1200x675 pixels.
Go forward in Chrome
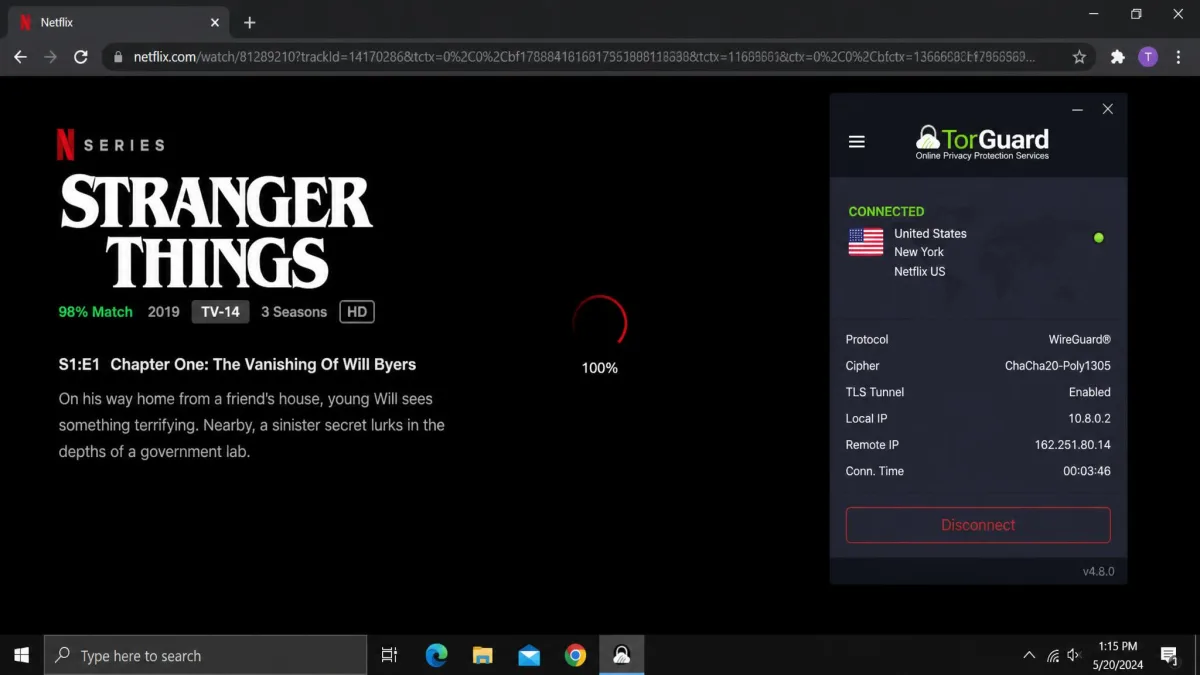click(x=50, y=57)
